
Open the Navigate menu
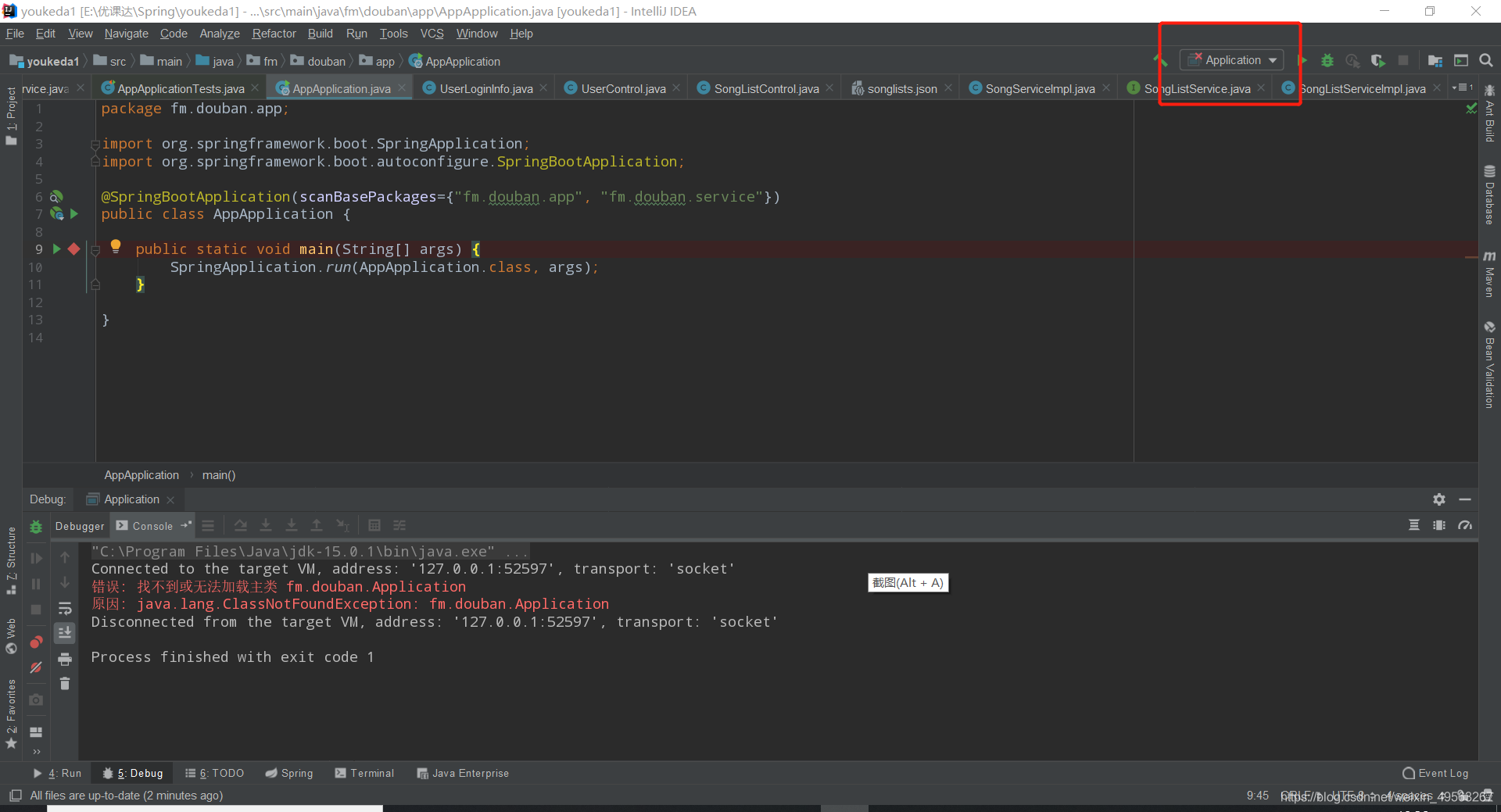tap(126, 34)
